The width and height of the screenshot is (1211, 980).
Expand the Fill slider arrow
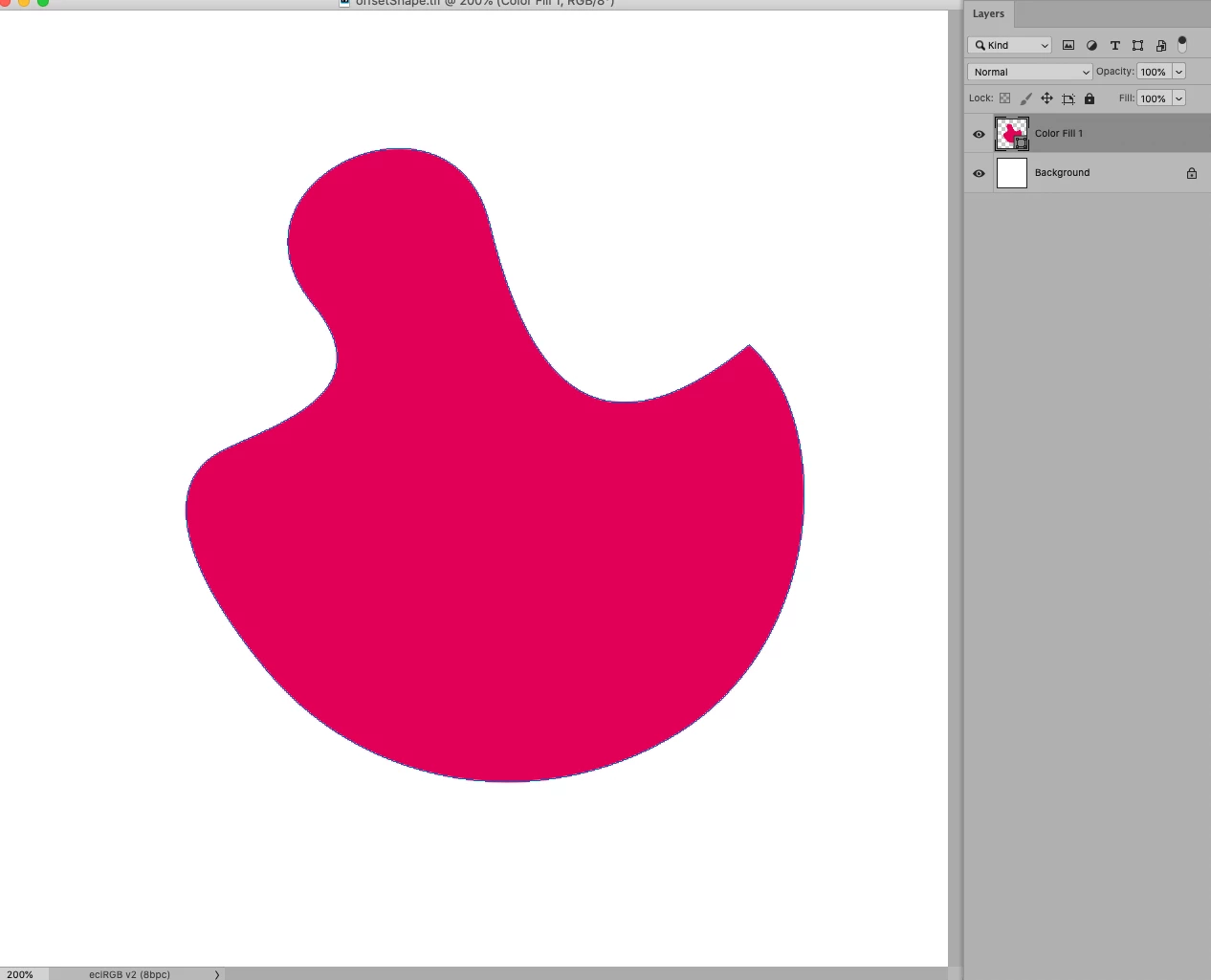(1178, 98)
